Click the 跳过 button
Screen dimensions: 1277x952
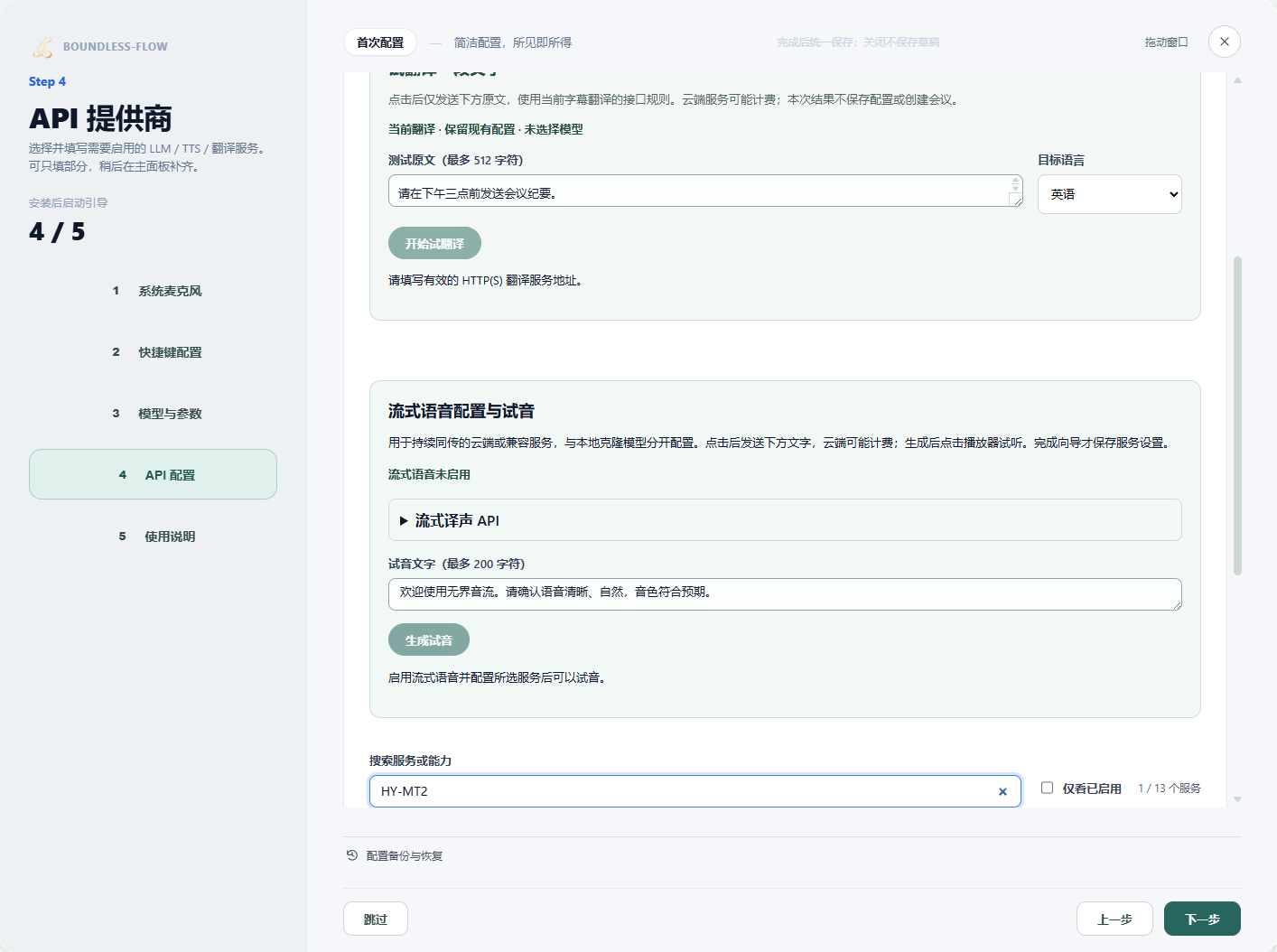[x=376, y=919]
